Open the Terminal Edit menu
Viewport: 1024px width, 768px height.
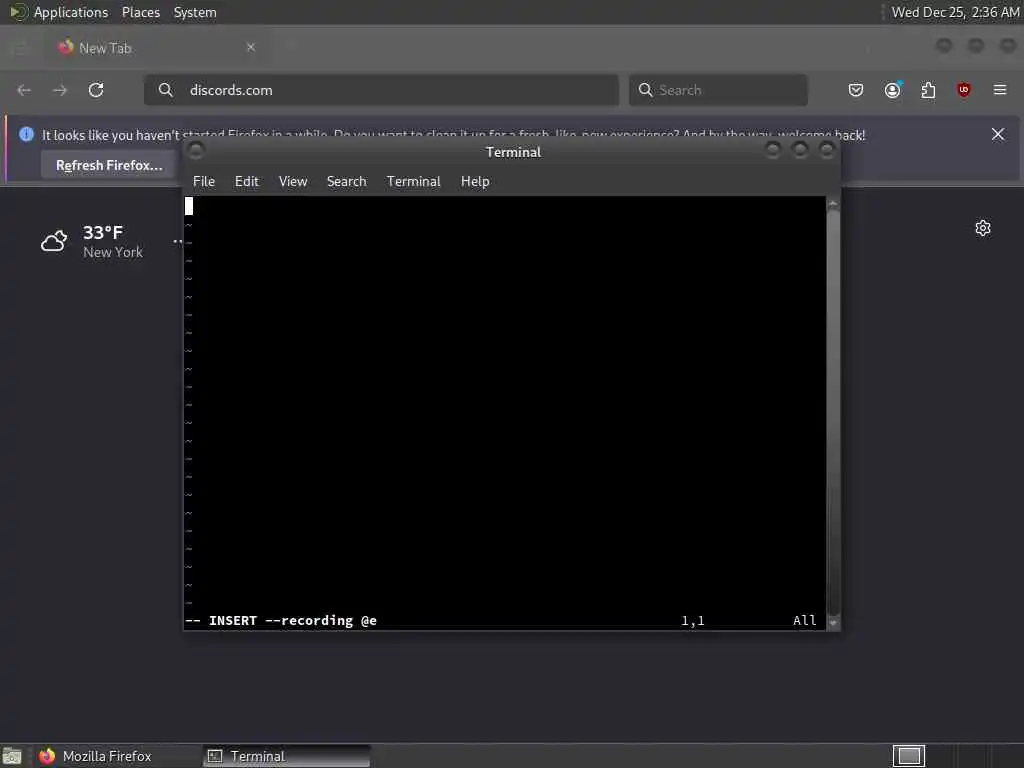247,182
